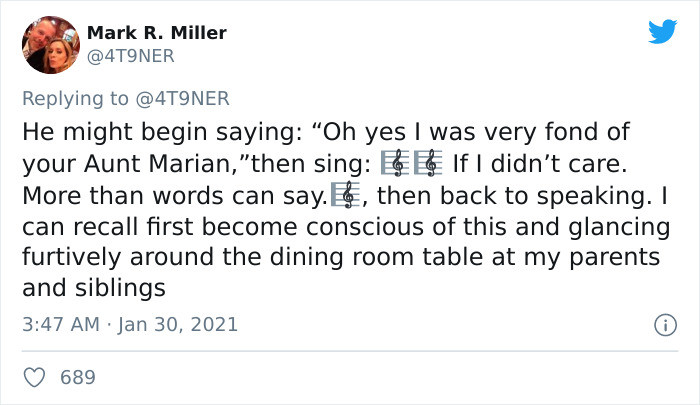
Task: Click the display name Mark R. Miller
Action: 157,33
